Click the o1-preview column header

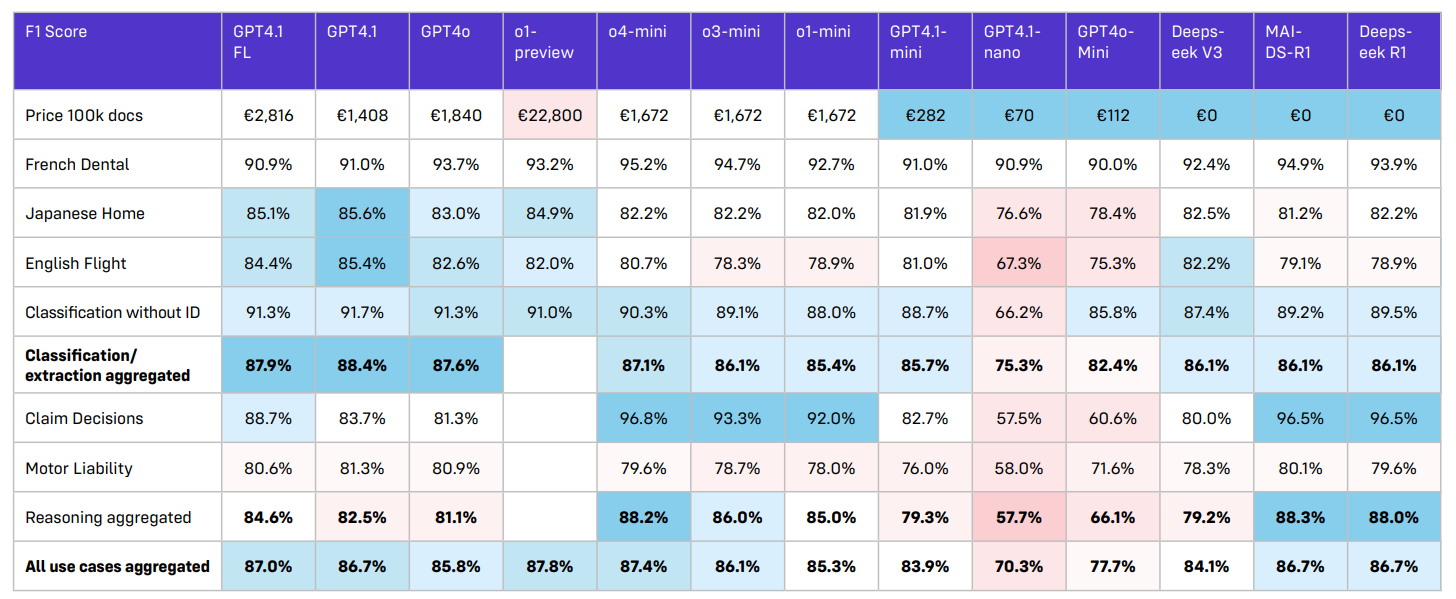tap(544, 42)
